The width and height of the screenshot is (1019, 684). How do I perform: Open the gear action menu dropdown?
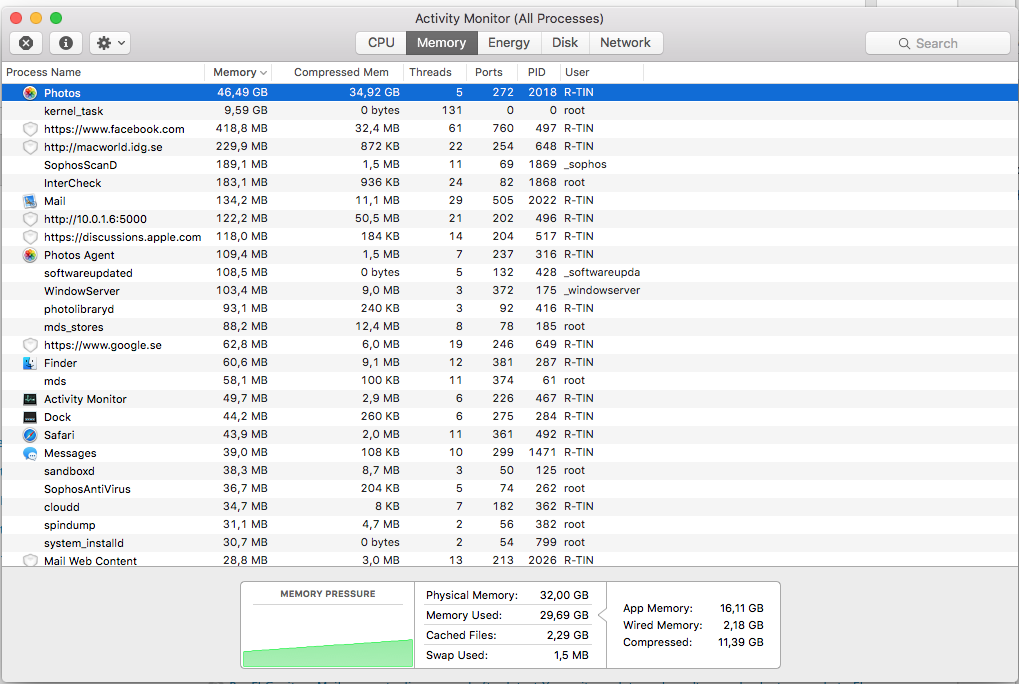[110, 43]
